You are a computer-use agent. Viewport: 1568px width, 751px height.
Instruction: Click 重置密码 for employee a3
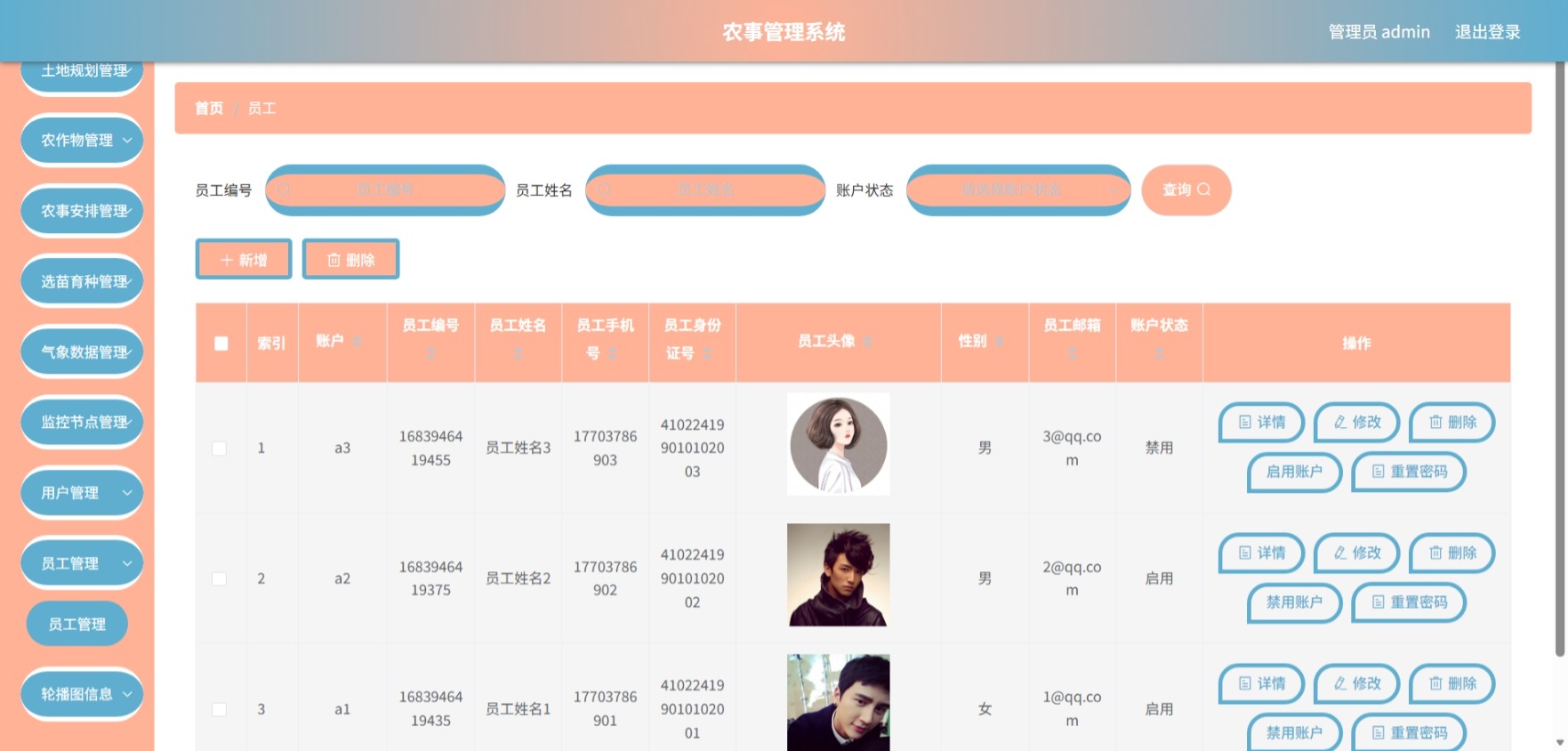(1409, 472)
